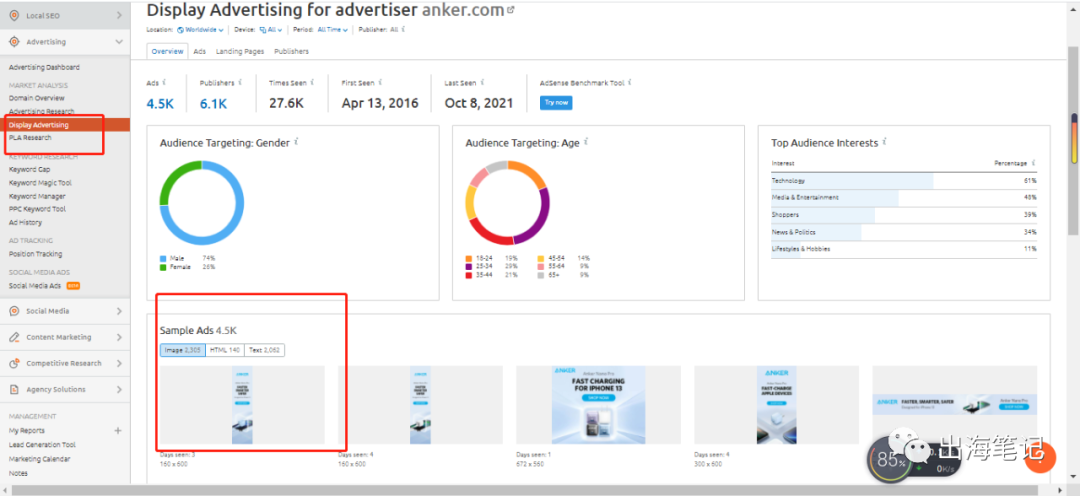Expand the Local SEO section chevron
The image size is (1080, 496).
[119, 15]
